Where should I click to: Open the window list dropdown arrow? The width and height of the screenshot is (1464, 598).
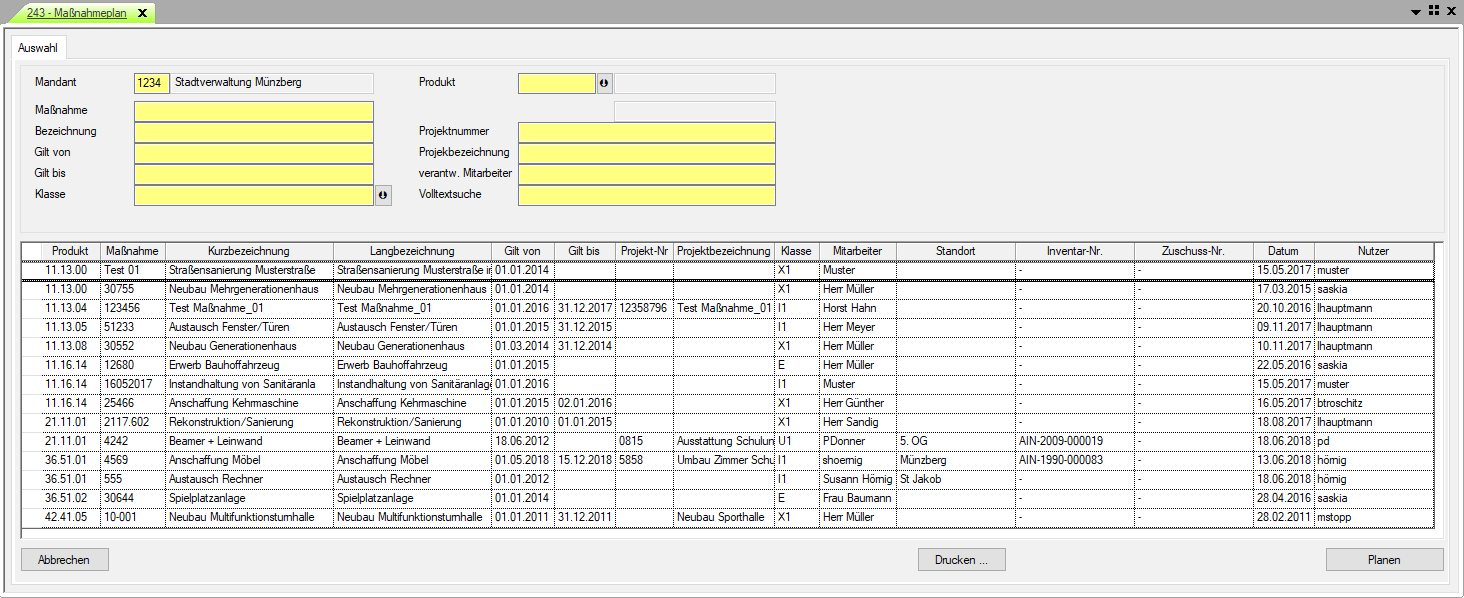[x=1416, y=12]
